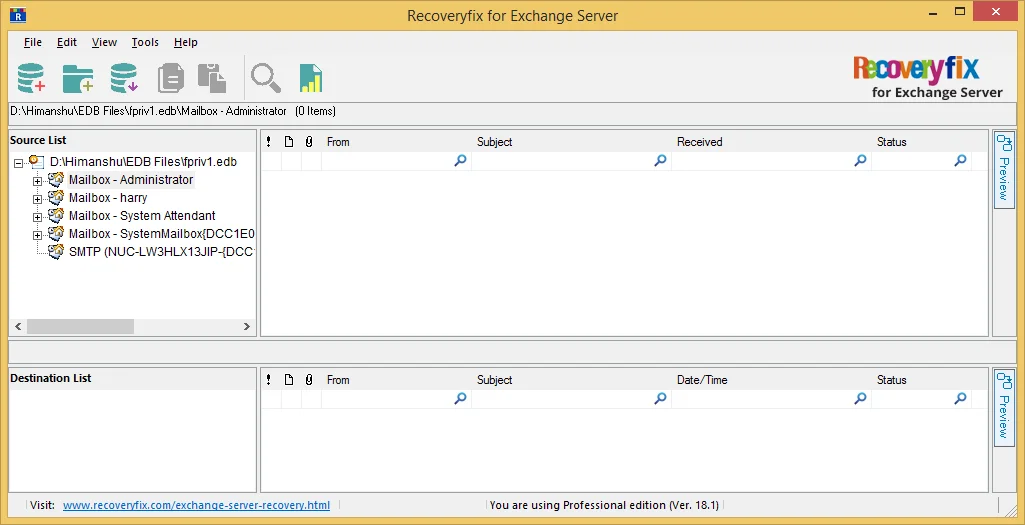Click the search icon in the destination From filter
Image resolution: width=1025 pixels, height=525 pixels.
[x=460, y=398]
